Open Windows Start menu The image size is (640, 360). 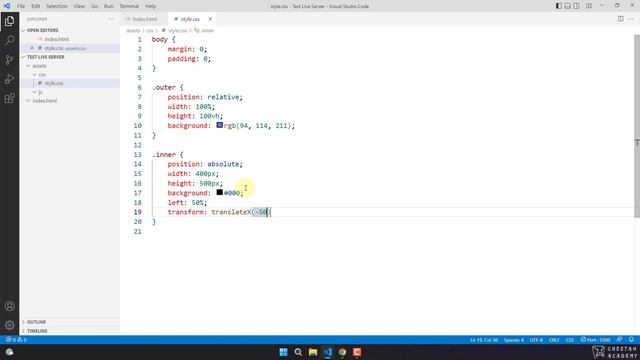[283, 352]
